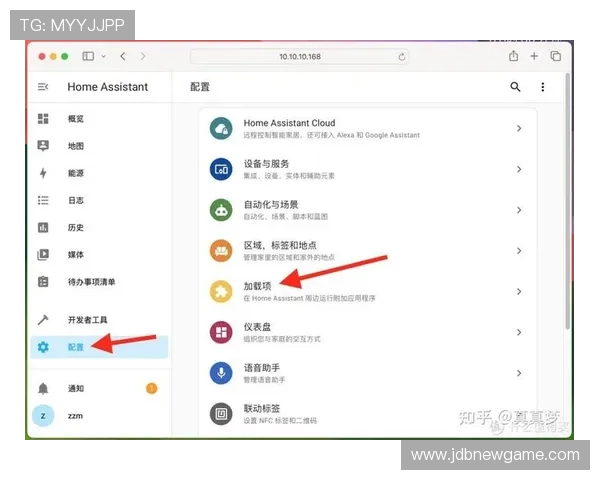The height and width of the screenshot is (480, 600).
Task: Click the 仪表盘 dashboard icon
Action: [x=221, y=332]
